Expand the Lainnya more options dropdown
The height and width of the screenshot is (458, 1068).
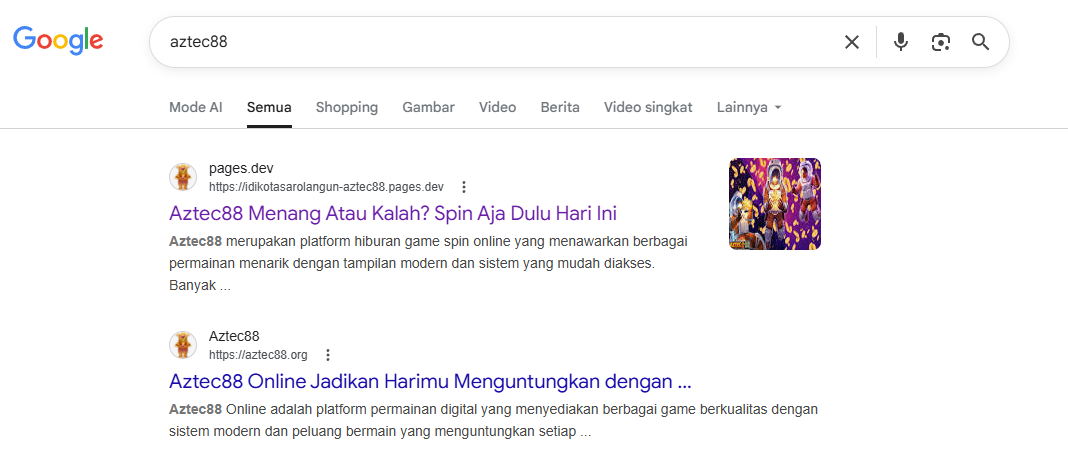pyautogui.click(x=748, y=107)
